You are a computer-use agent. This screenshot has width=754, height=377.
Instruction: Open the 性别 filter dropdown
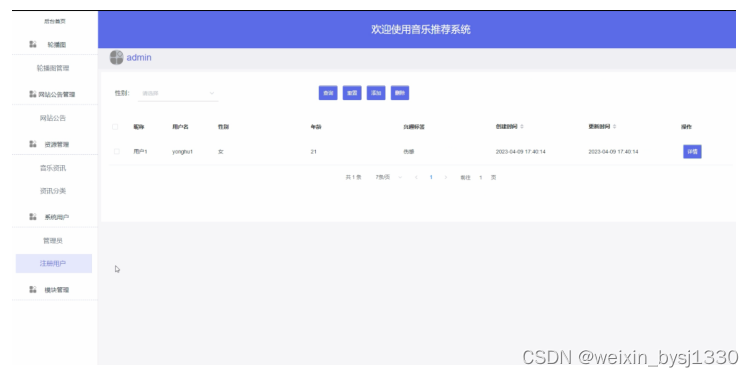point(177,93)
